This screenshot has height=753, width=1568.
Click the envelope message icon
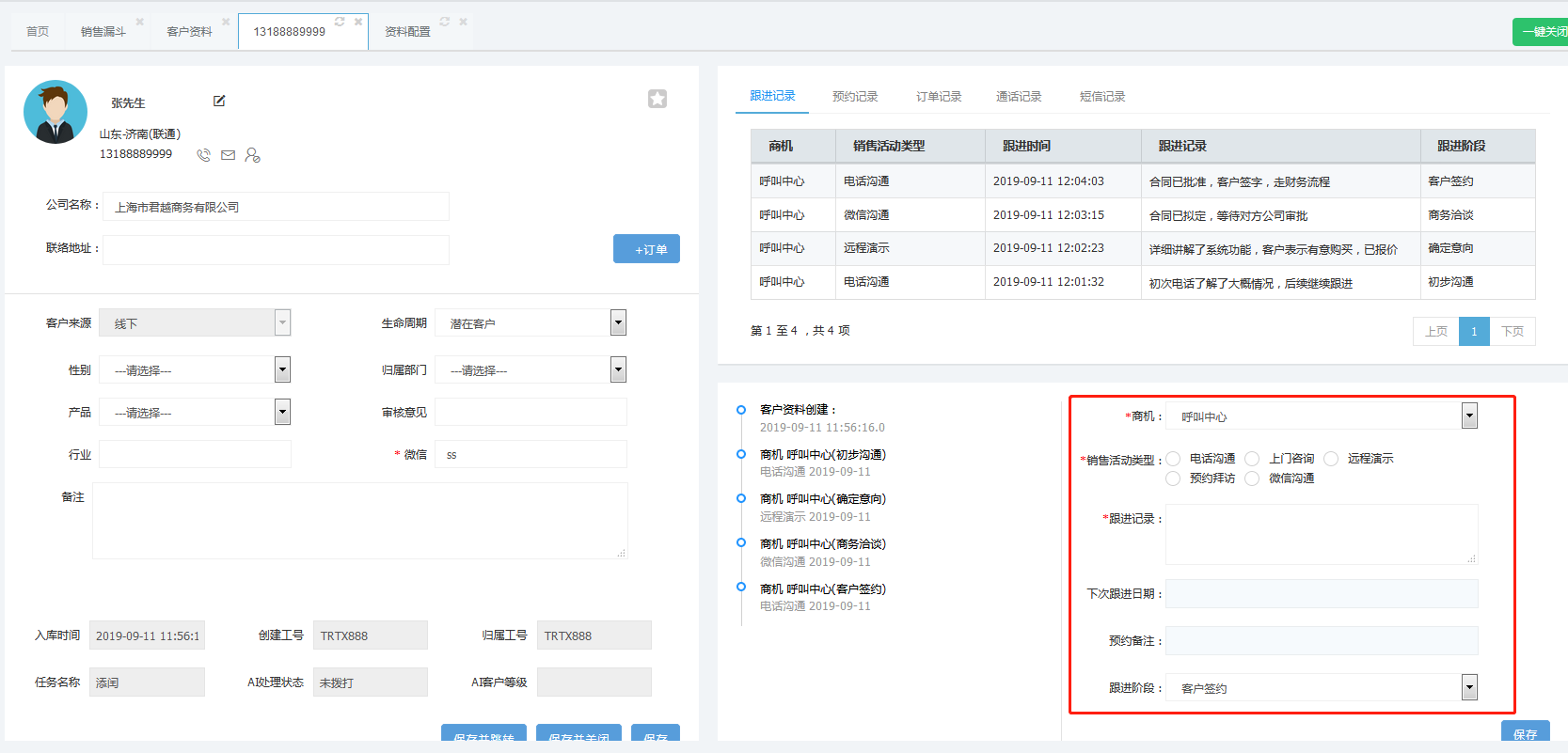[x=228, y=155]
